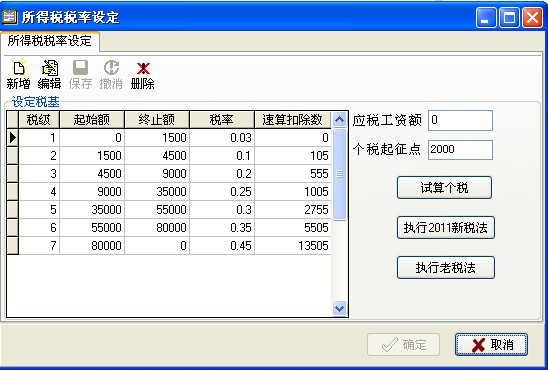Click tax rate cell 0.35

222,227
